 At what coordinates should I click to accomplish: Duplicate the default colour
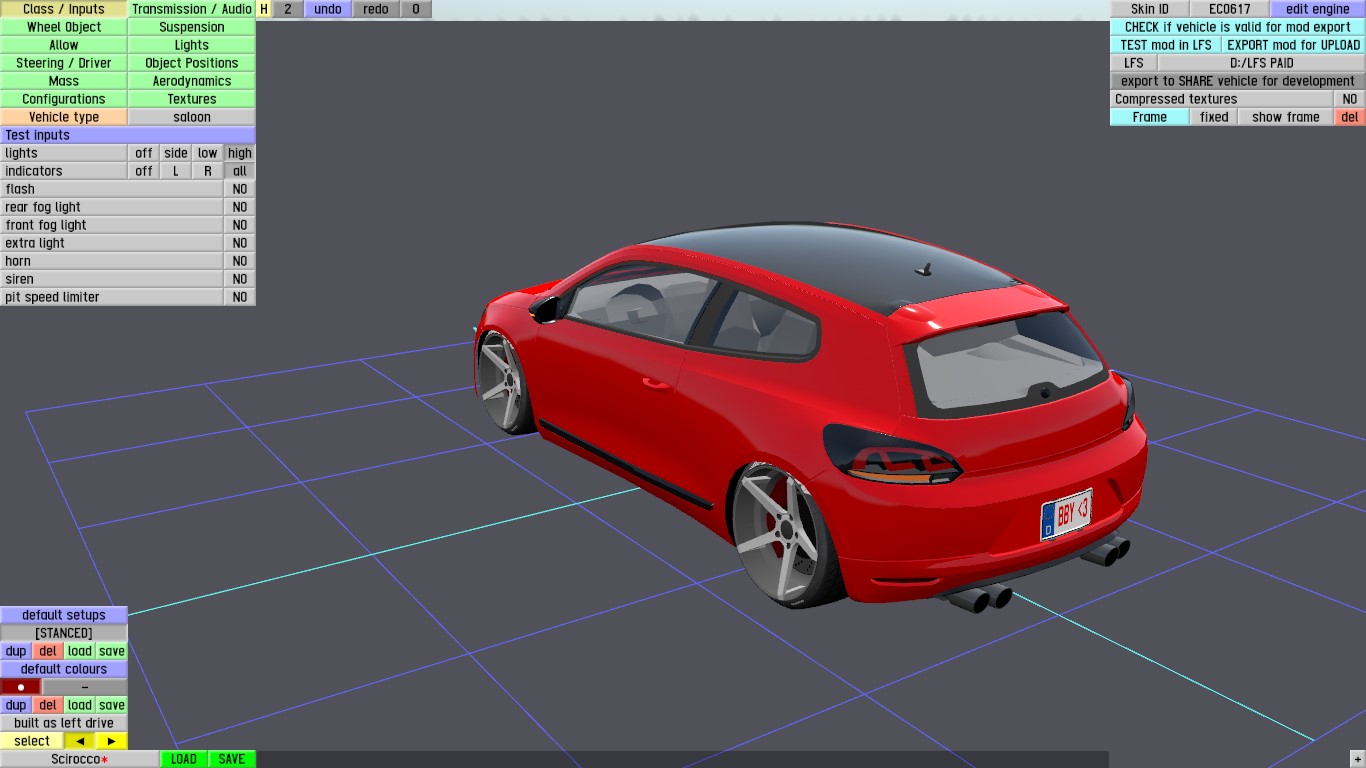tap(16, 705)
